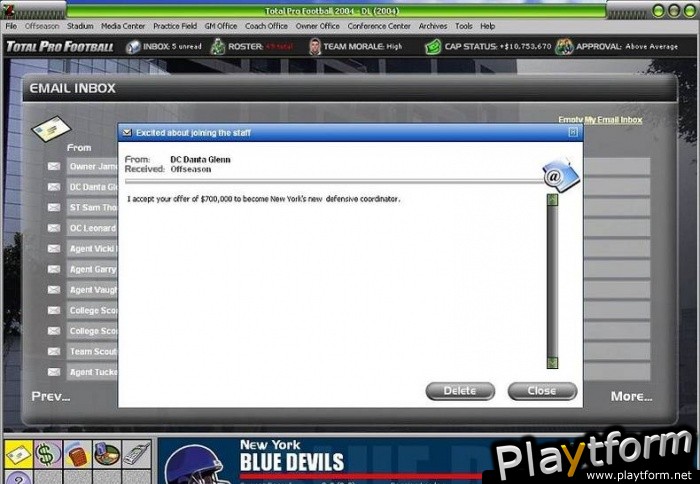700x484 pixels.
Task: Click the message scrollbar track
Action: click(553, 281)
